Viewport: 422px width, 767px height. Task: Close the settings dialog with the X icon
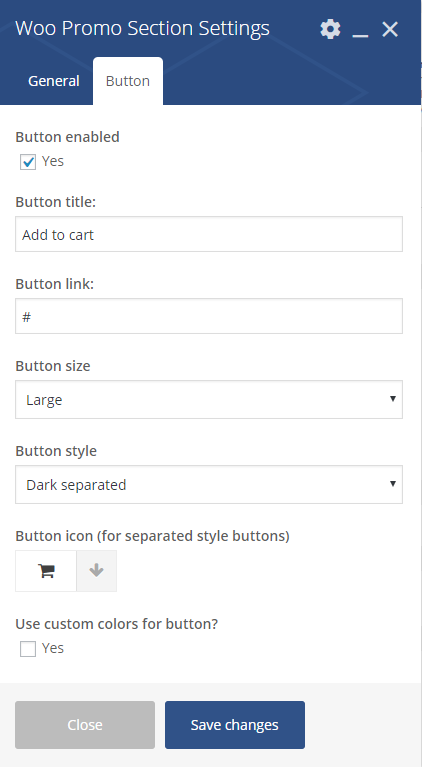point(390,29)
